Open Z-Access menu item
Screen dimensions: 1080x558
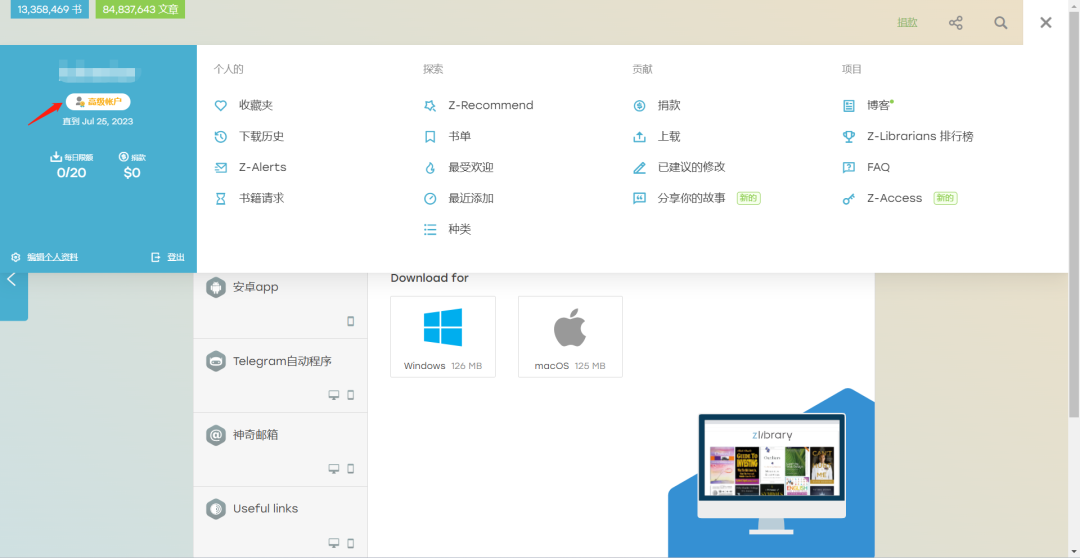894,198
